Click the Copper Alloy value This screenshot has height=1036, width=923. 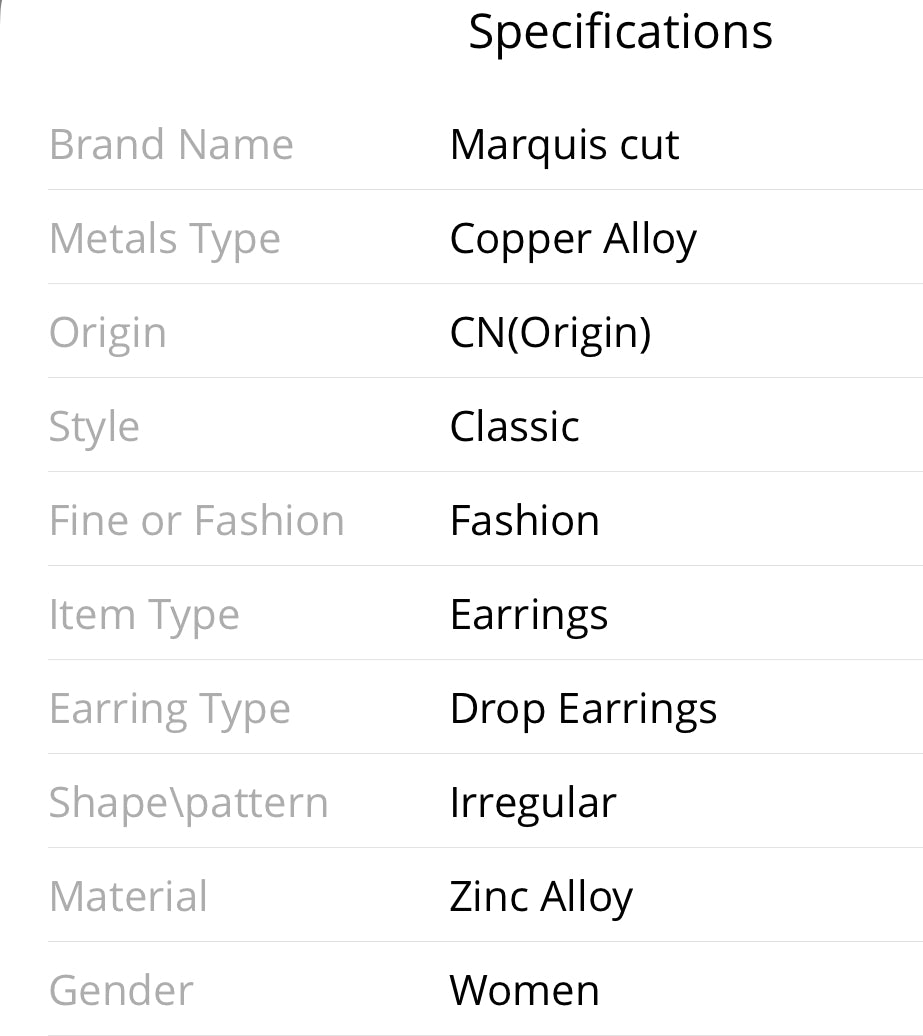pyautogui.click(x=573, y=240)
